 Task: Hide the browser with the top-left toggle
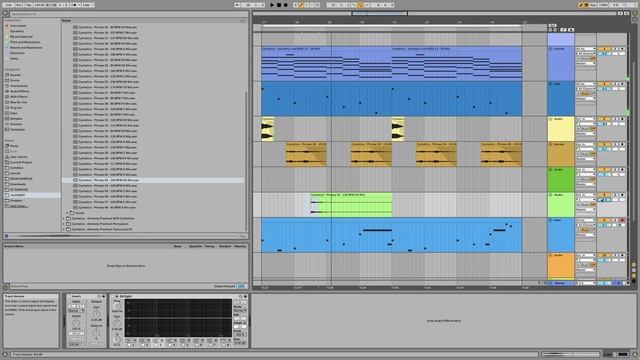[5, 13]
